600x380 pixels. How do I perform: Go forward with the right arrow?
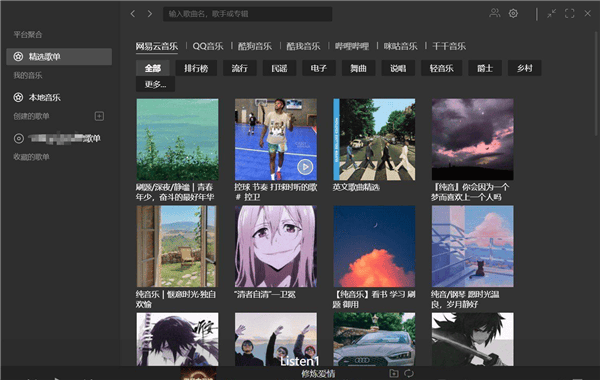point(150,14)
